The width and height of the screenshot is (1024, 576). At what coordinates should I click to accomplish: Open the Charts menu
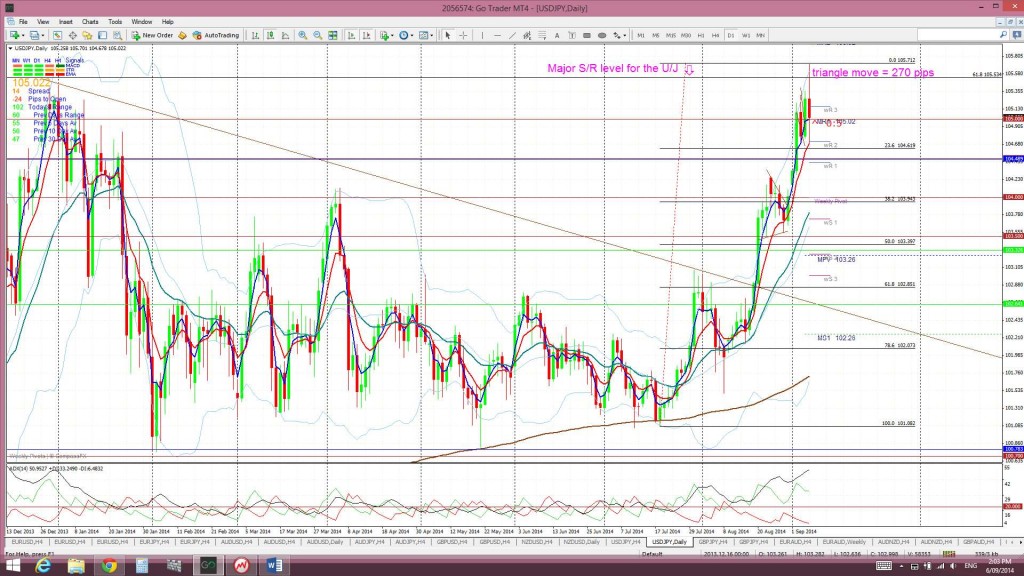coord(90,21)
